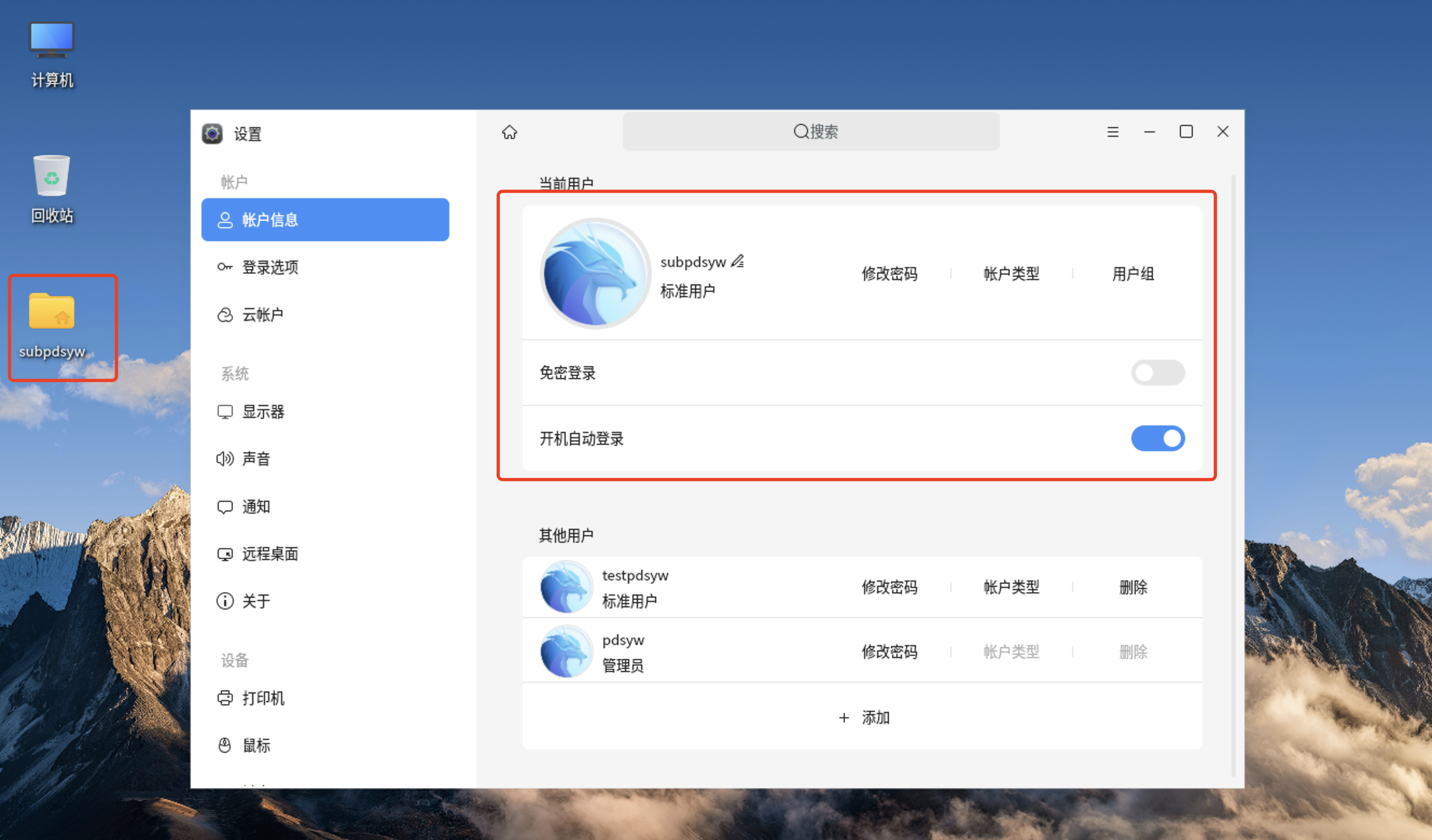Open 用户组 for current user
The image size is (1432, 840).
1132,274
